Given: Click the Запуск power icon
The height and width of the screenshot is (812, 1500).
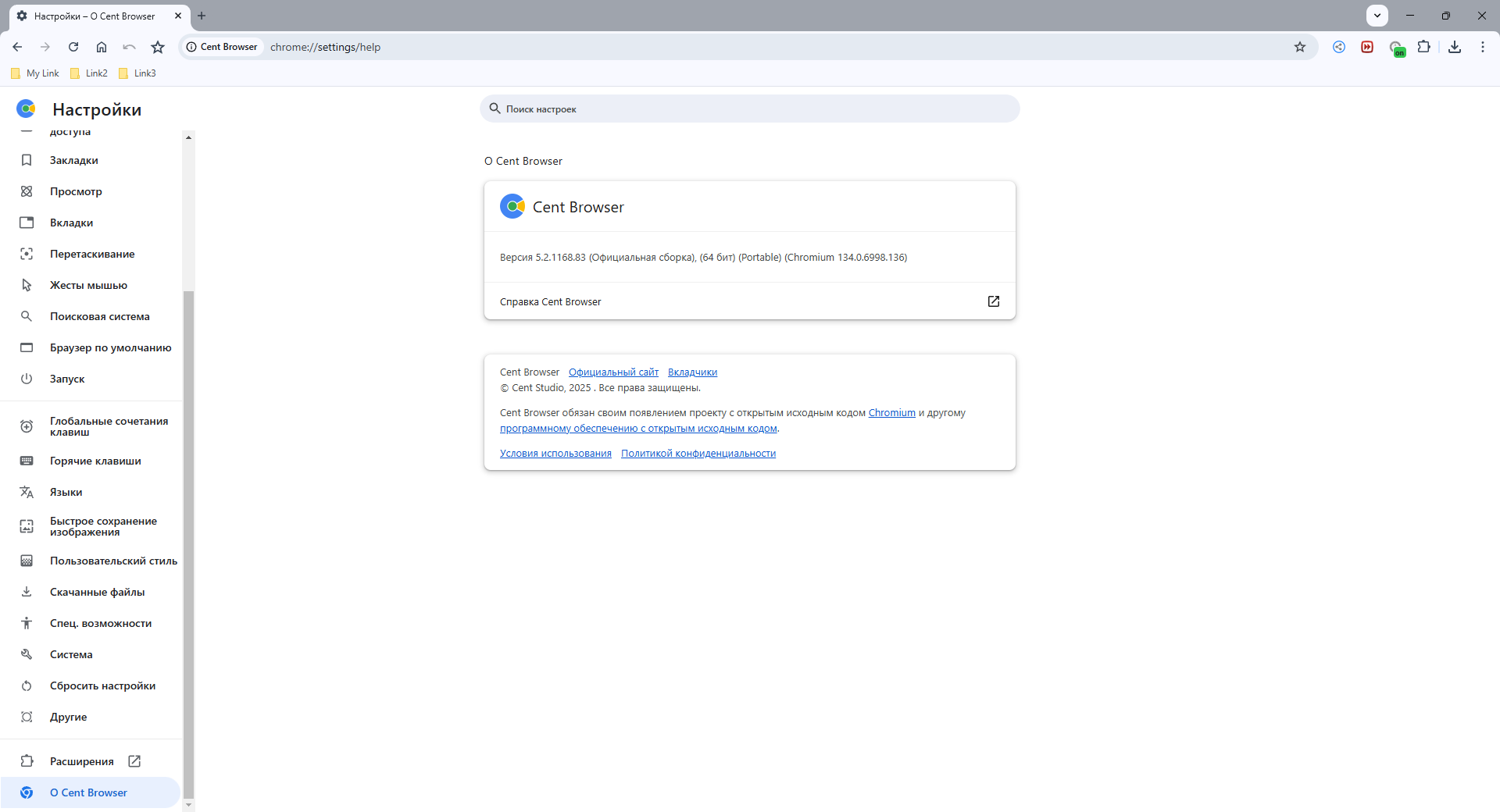Looking at the screenshot, I should (27, 379).
